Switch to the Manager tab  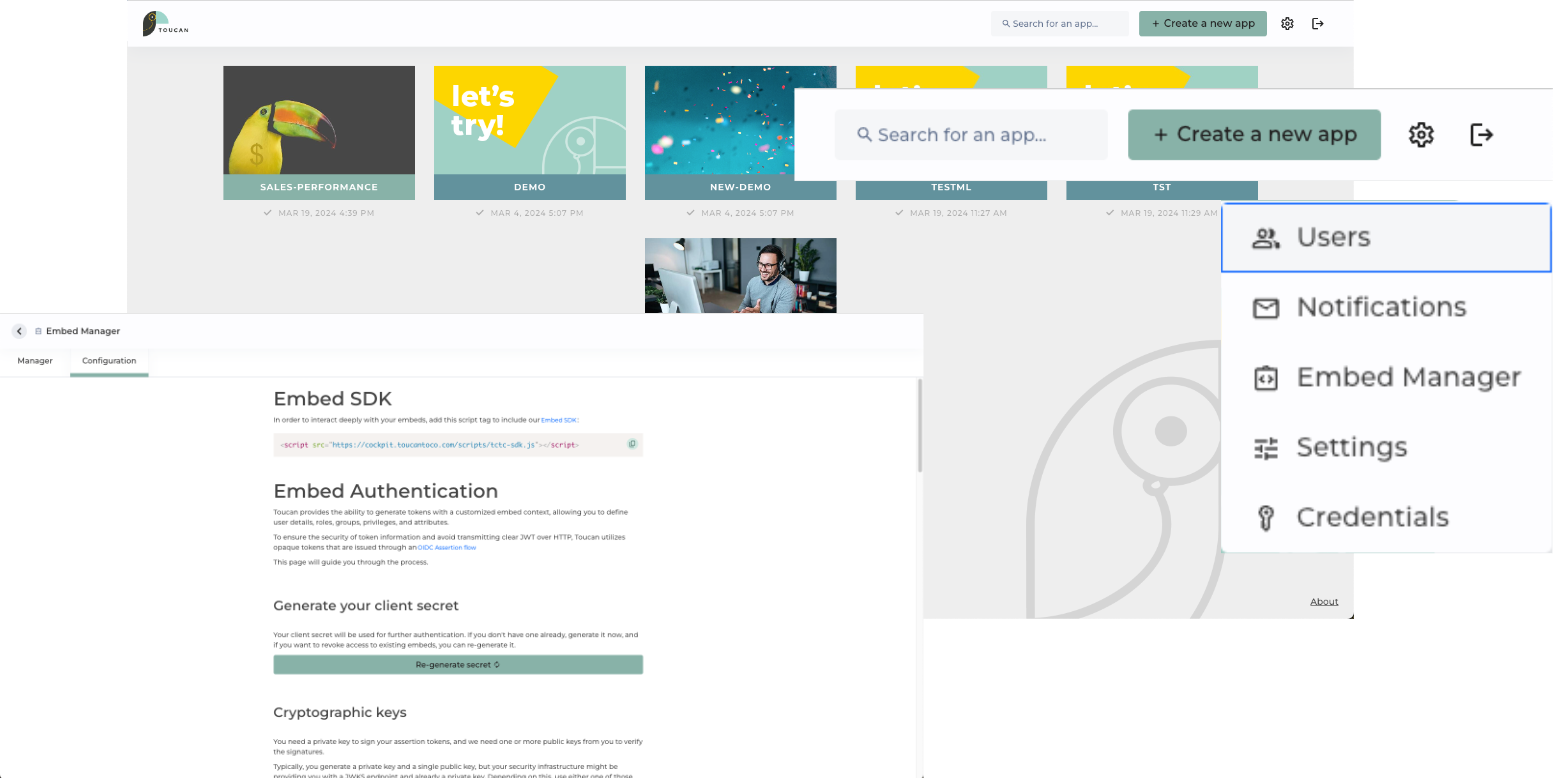[x=35, y=361]
